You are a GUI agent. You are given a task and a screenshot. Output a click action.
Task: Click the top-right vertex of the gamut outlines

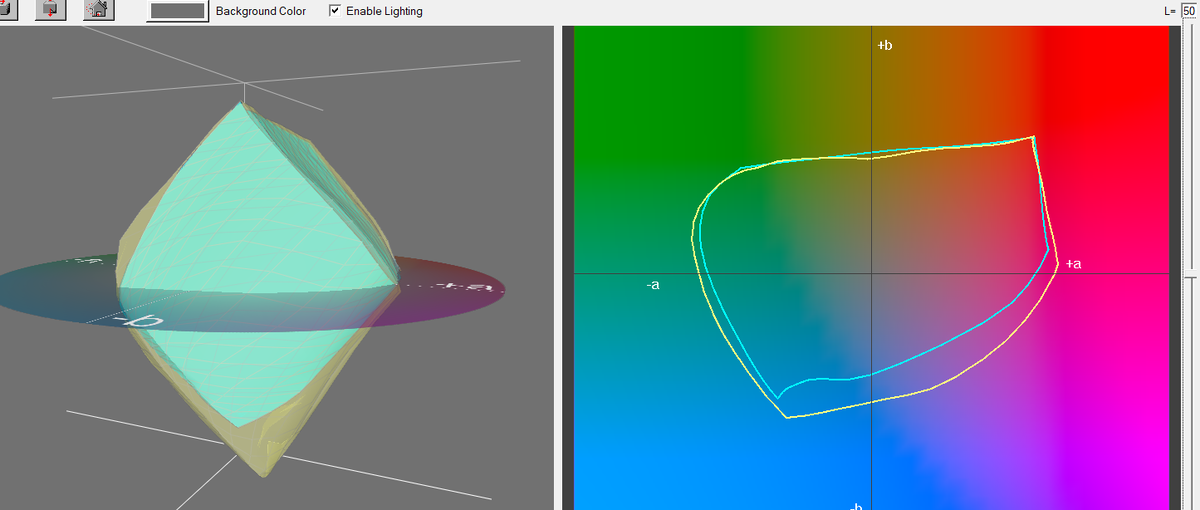tap(1032, 137)
